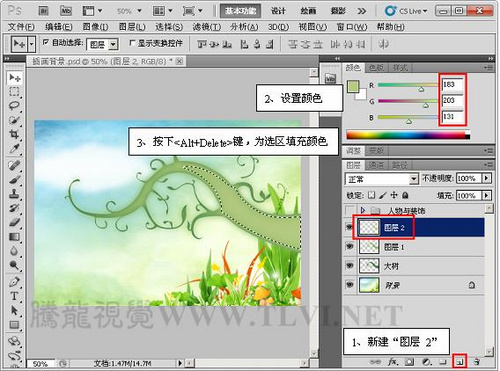The height and width of the screenshot is (371, 500).
Task: Select the Rectangular Marquee tool
Action: tap(15, 91)
